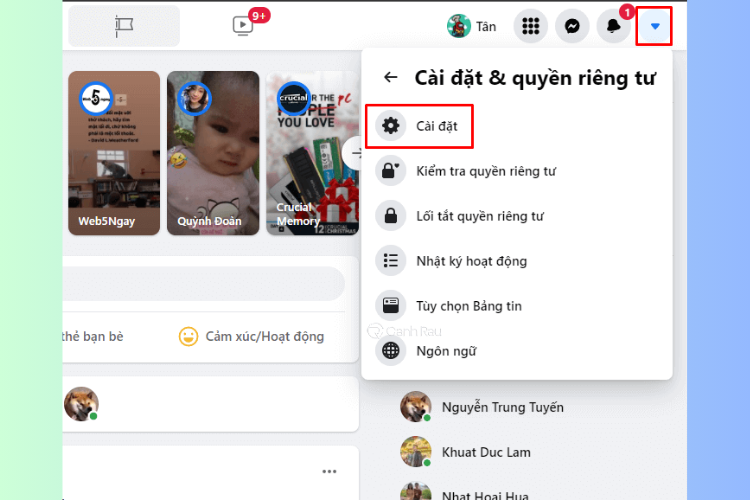The image size is (750, 500).
Task: Click the smiley icon of Cảm xúc/Hoạt động
Action: tap(188, 336)
